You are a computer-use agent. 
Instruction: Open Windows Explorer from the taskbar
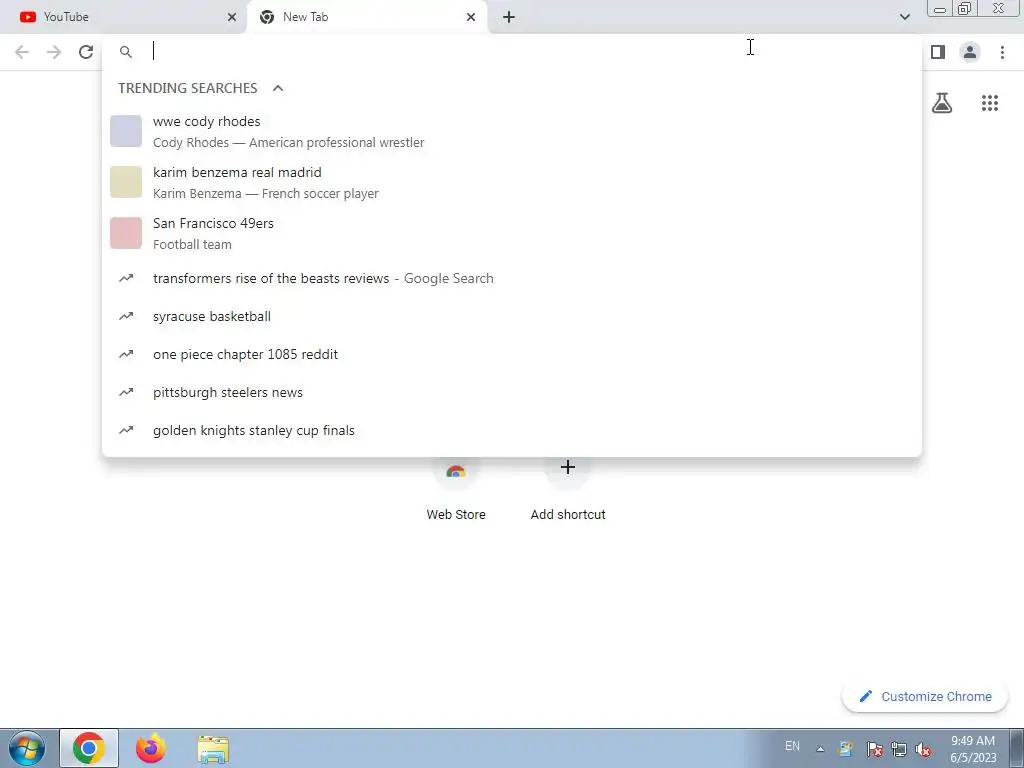[213, 749]
